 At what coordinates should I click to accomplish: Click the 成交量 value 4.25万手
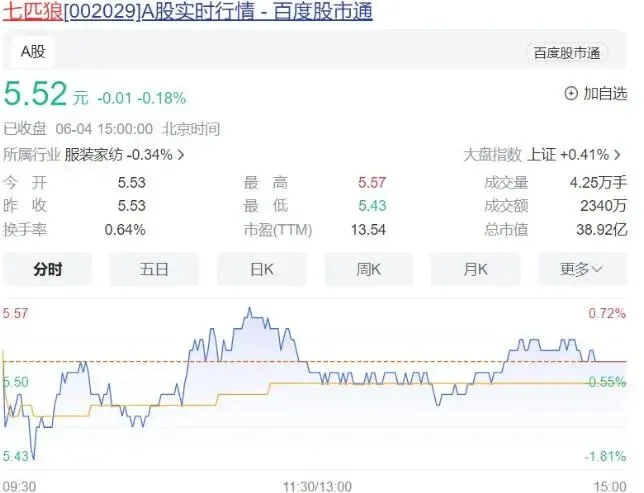[x=598, y=182]
